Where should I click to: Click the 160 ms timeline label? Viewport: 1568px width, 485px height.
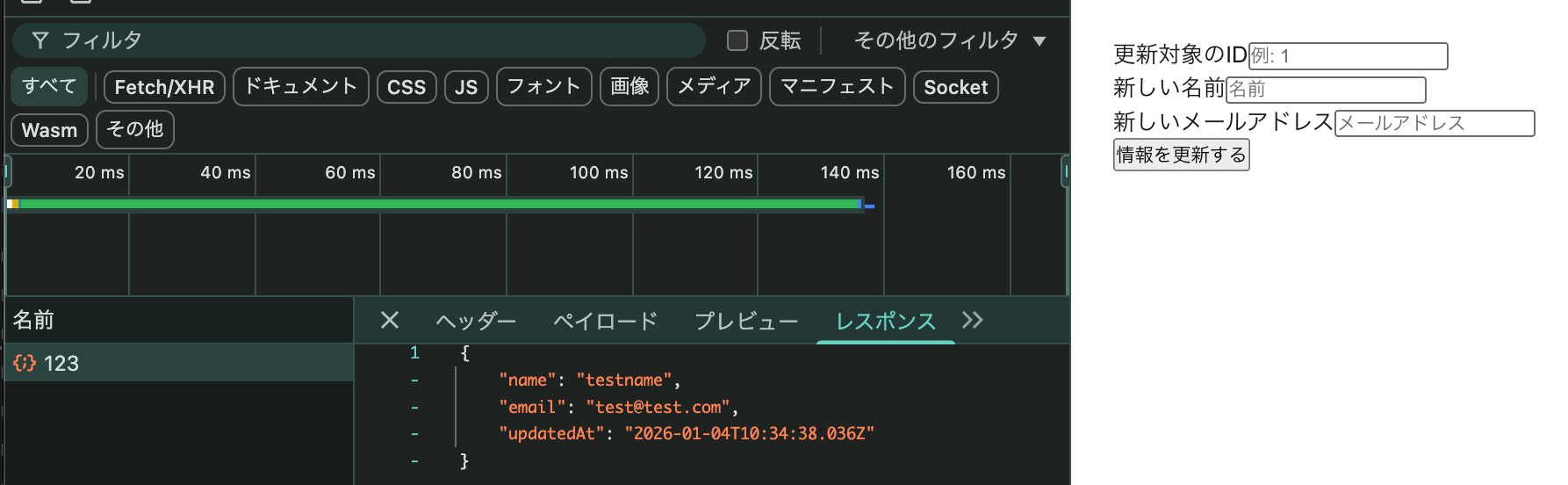tap(976, 173)
